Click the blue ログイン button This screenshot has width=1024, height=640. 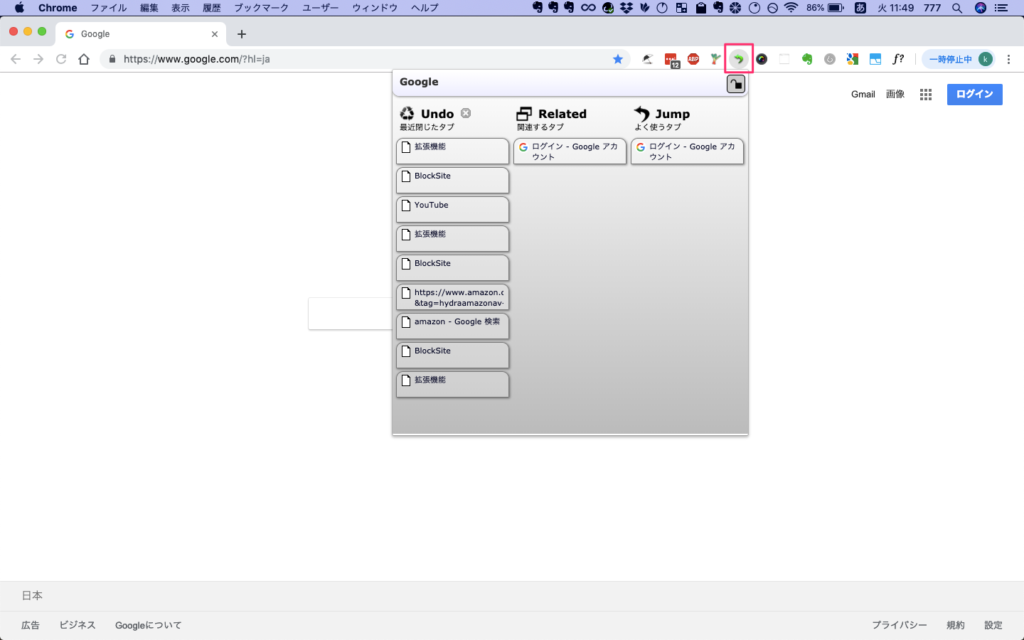pos(974,95)
